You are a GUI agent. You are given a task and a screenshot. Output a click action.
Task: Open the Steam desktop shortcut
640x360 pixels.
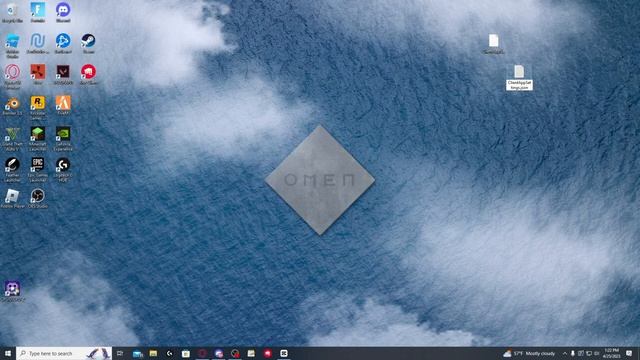point(88,43)
